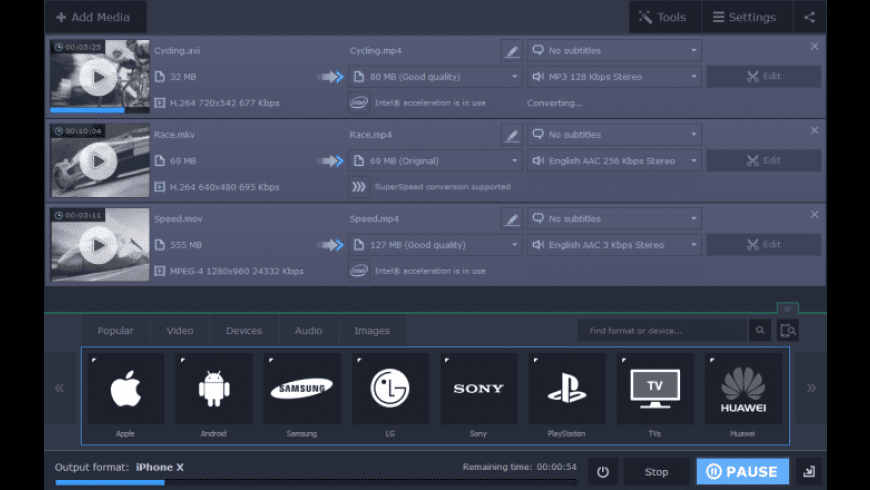Screen dimensions: 870x490
Task: Click the search magnifier button
Action: pos(760,331)
